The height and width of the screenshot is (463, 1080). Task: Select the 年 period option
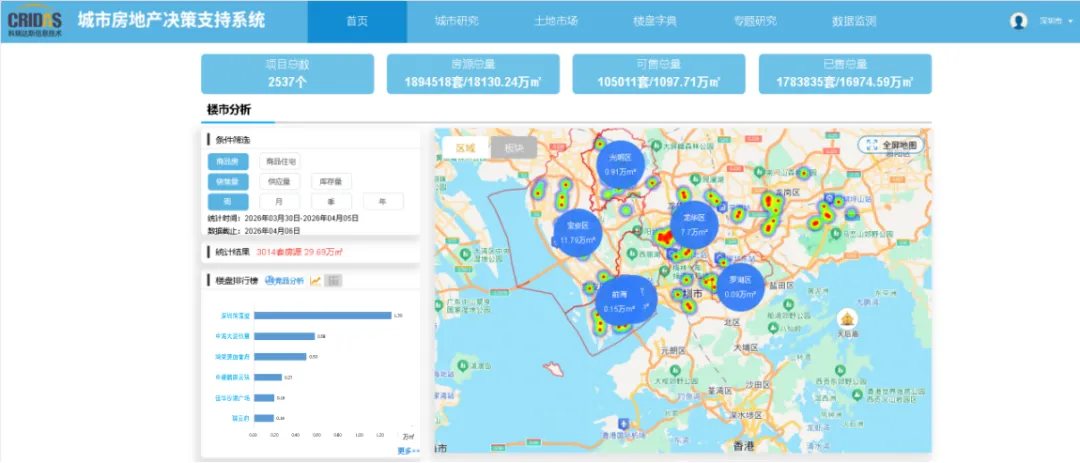coord(383,202)
